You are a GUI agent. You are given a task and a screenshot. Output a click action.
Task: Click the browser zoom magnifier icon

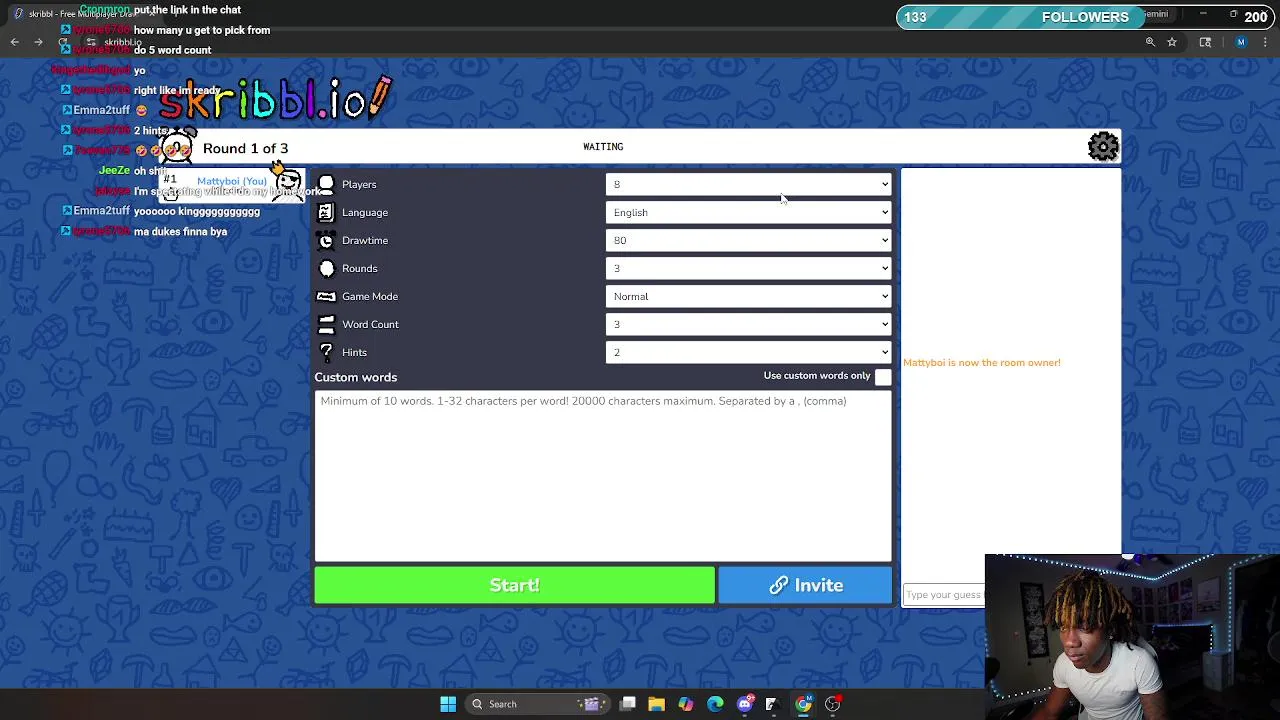pyautogui.click(x=1150, y=42)
